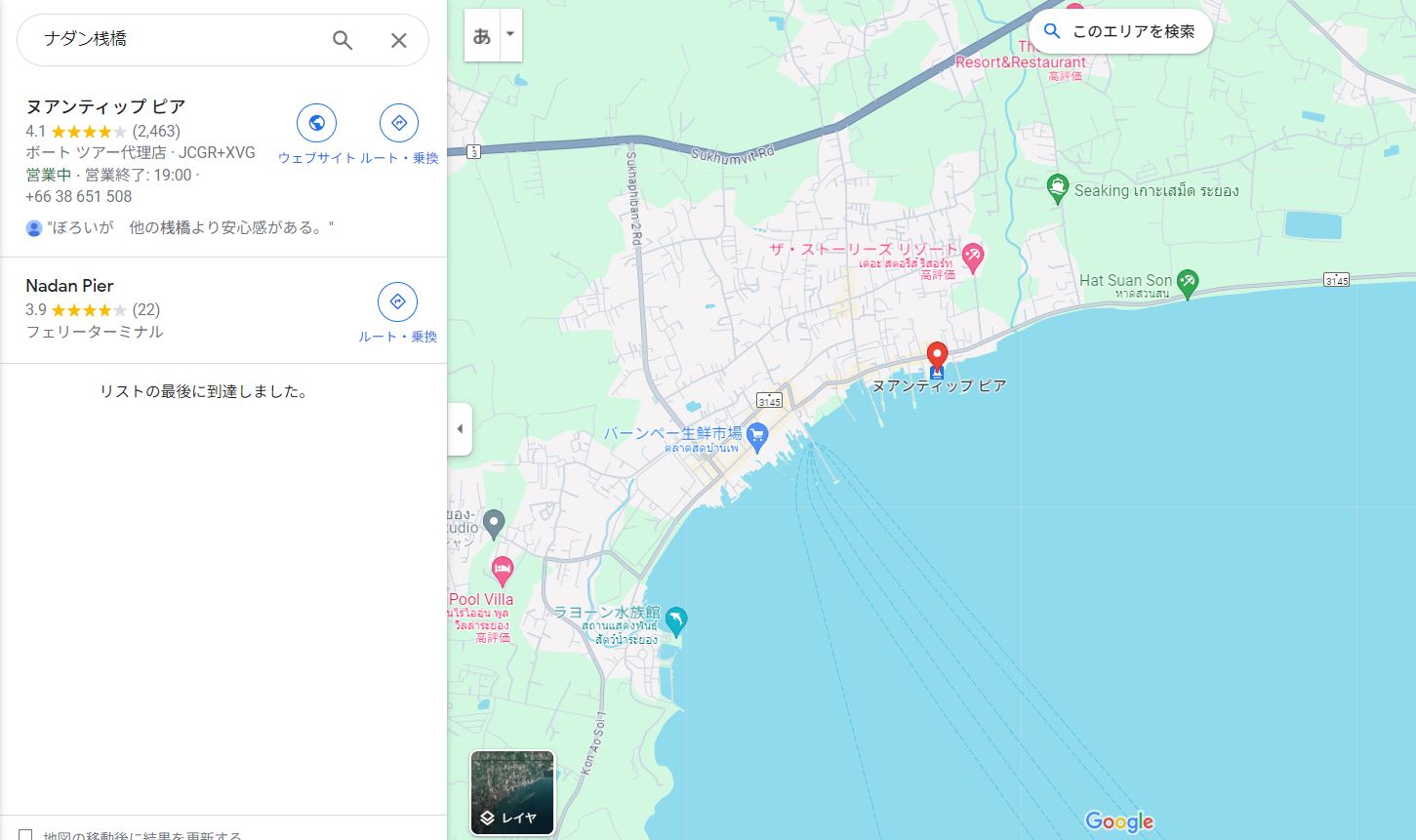
Task: Get directions to Nadan Pier
Action: (397, 301)
